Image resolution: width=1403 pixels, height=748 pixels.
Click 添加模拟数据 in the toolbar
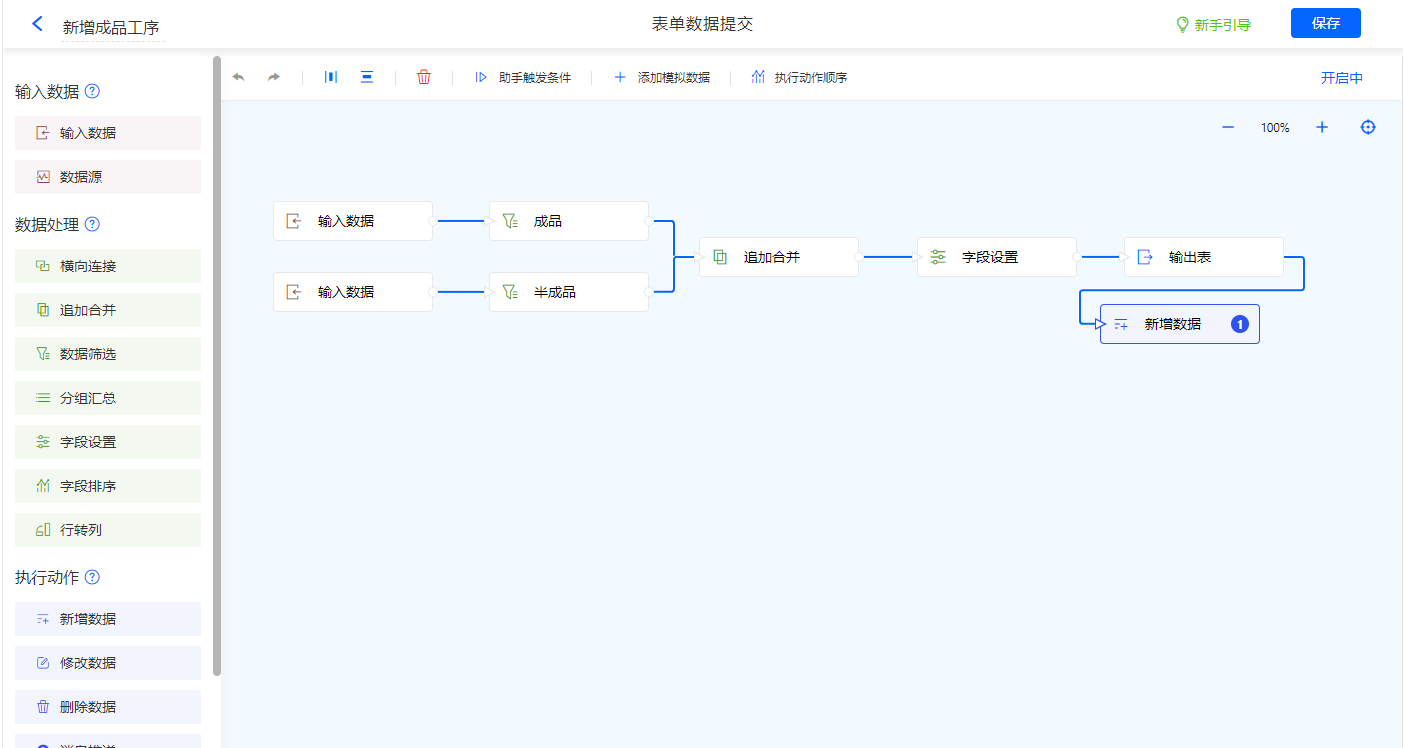[x=662, y=77]
